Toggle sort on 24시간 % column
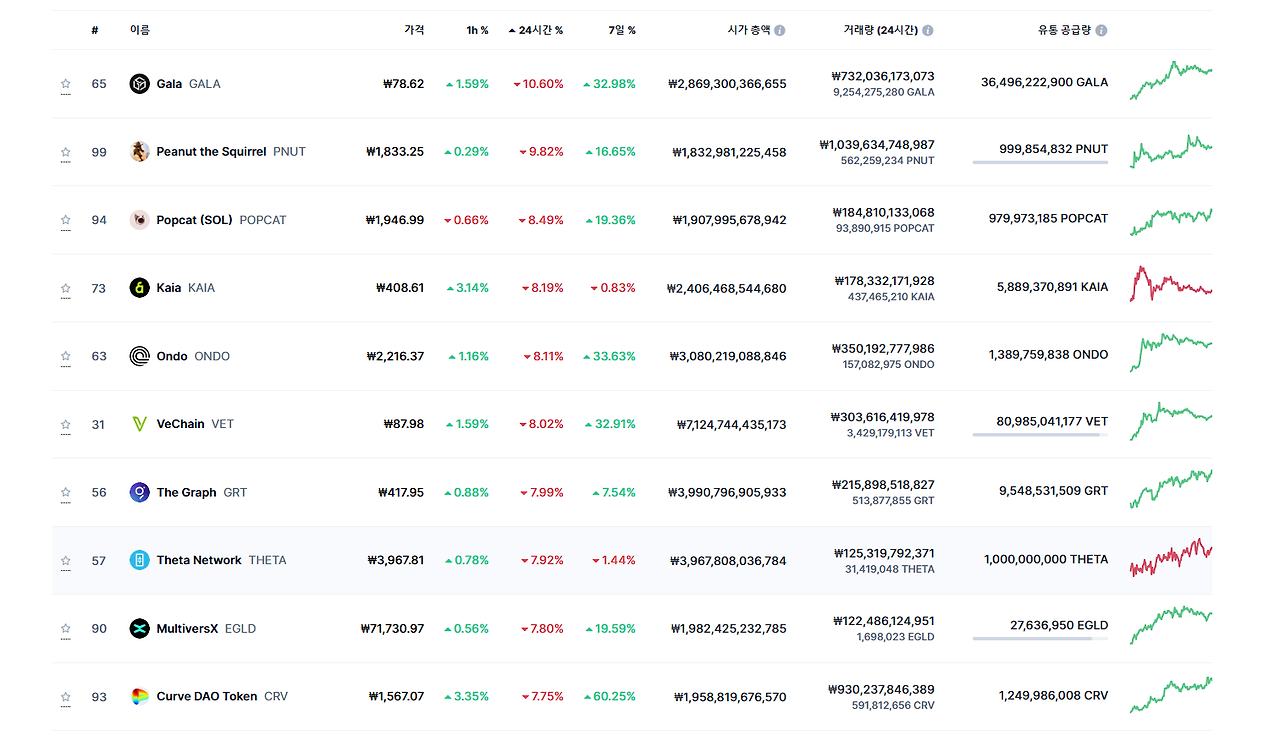Screen dimensions: 1280x741 coord(536,30)
